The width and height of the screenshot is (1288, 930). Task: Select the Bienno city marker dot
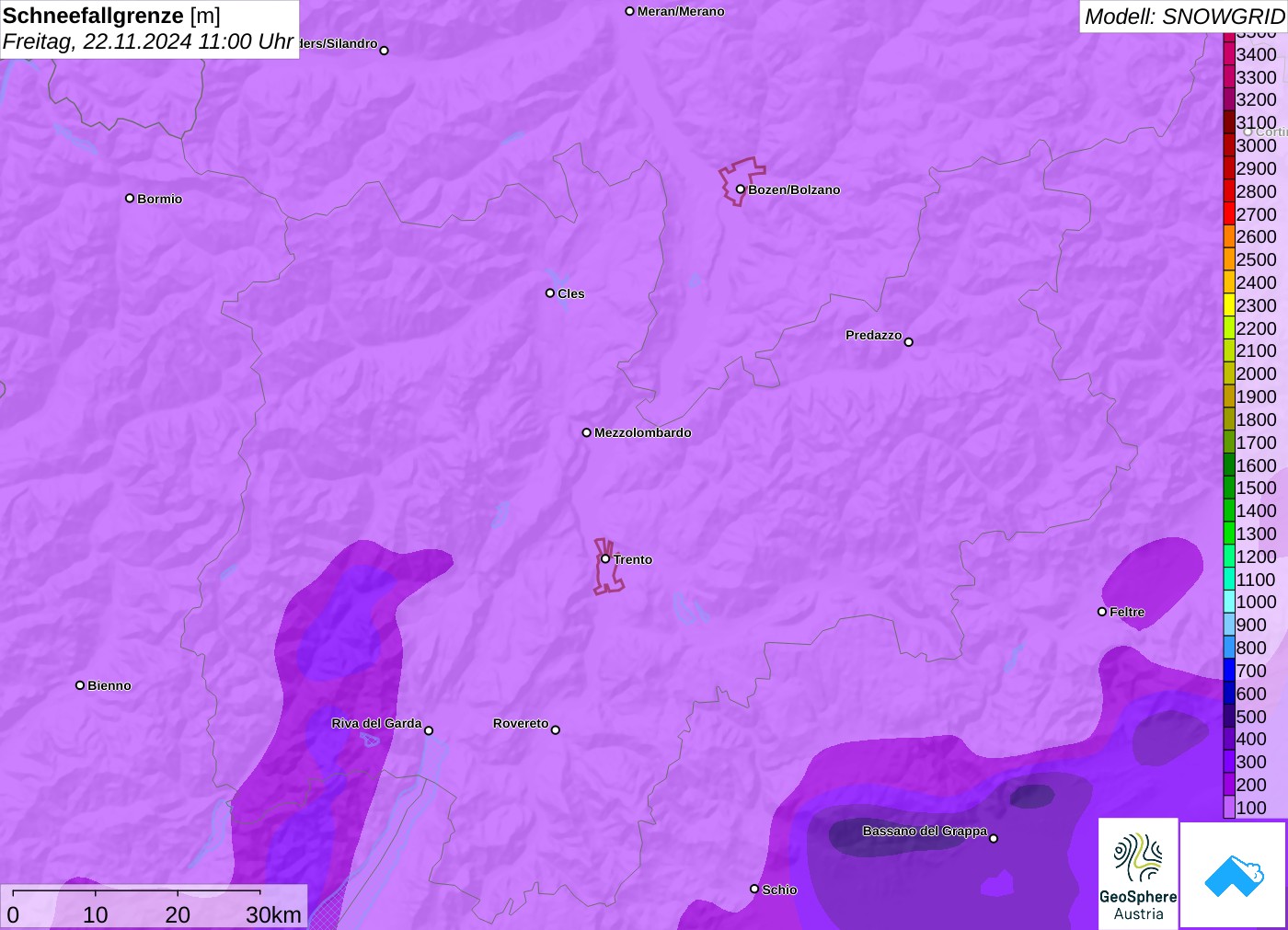pos(80,685)
